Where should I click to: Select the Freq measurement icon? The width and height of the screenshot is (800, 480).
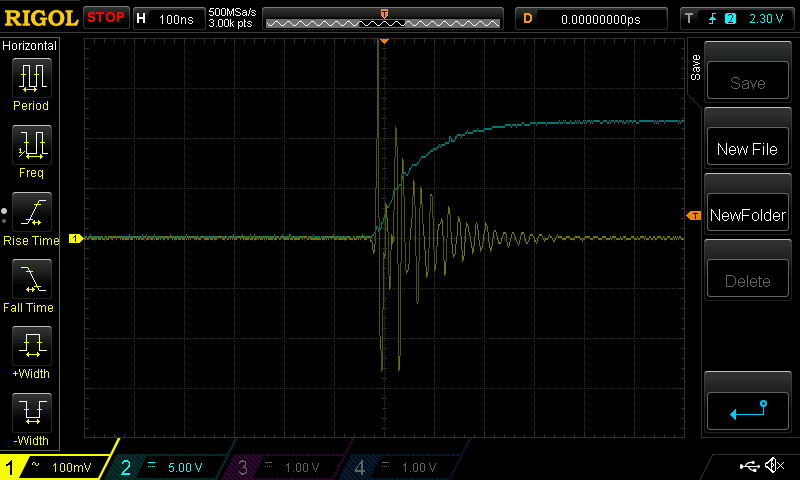[32, 145]
